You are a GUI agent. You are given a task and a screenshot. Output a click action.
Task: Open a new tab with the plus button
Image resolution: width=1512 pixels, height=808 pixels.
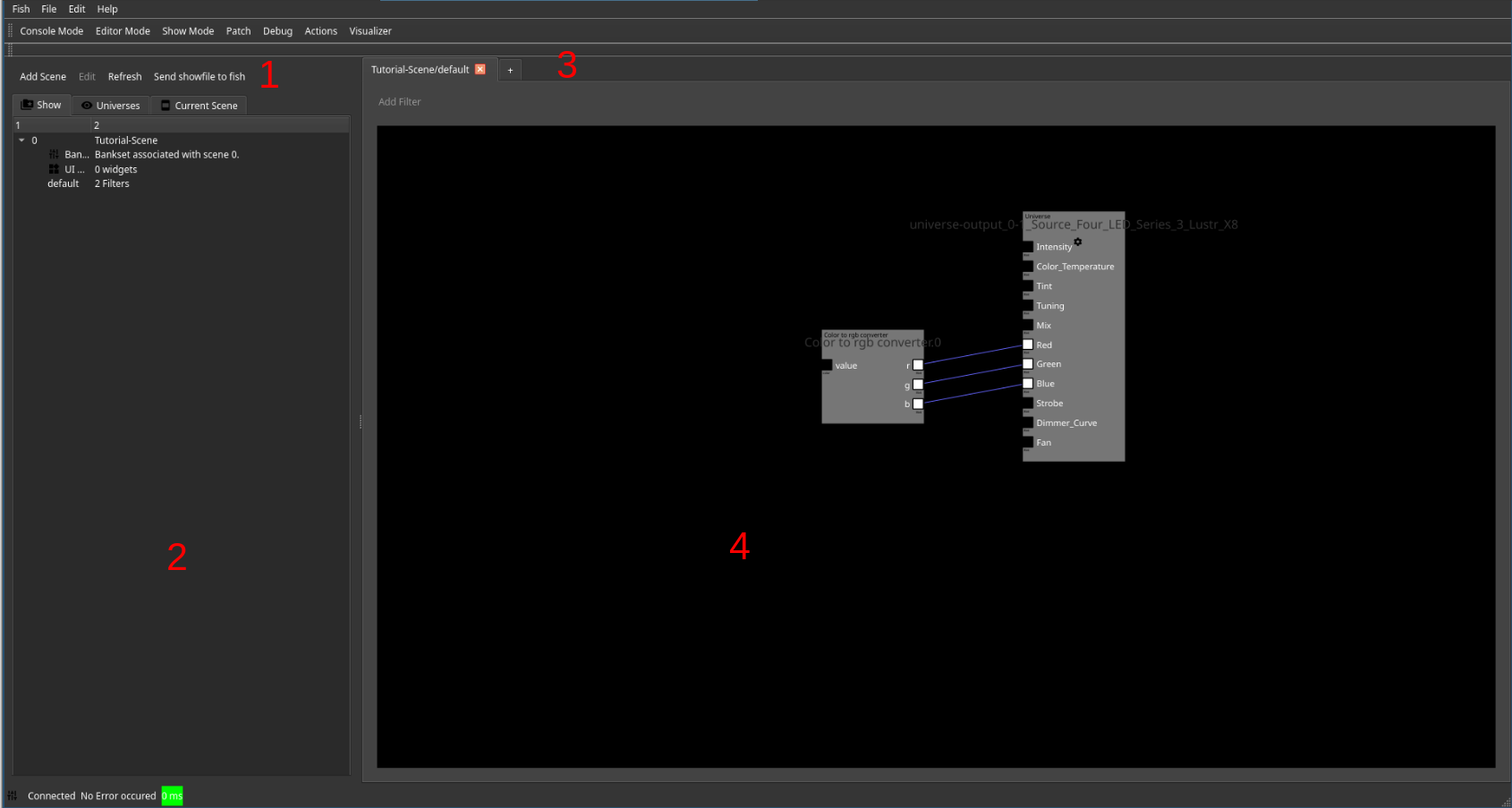point(510,70)
